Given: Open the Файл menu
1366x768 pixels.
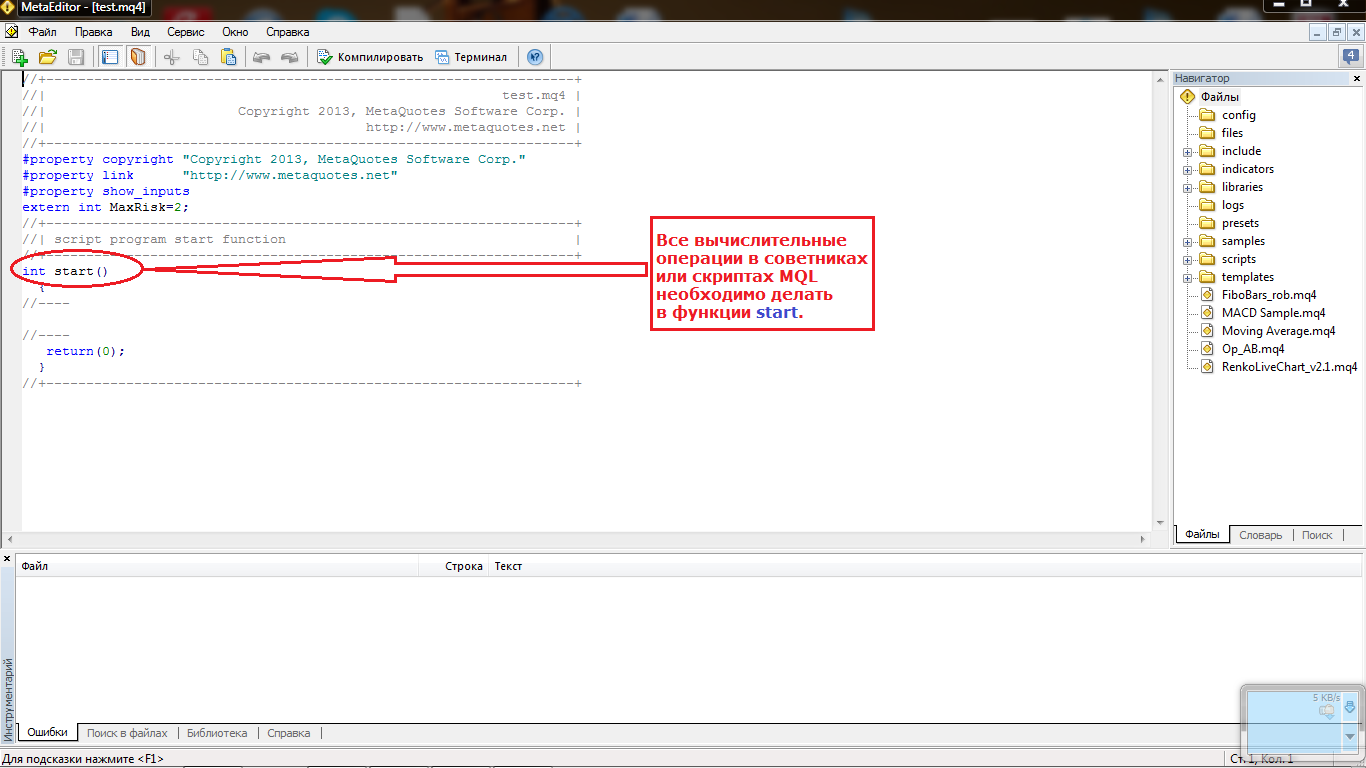Looking at the screenshot, I should (42, 32).
